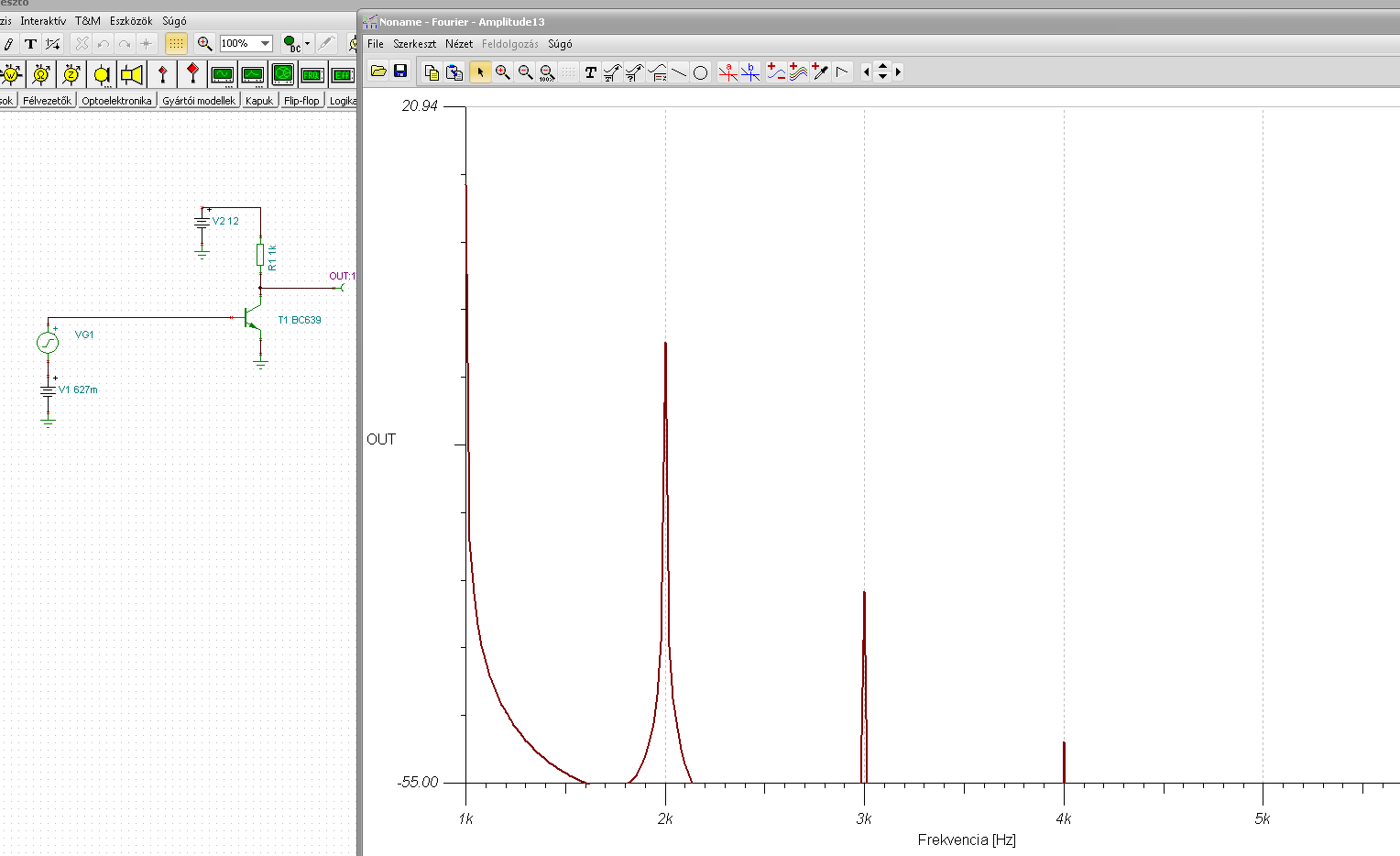Switch to the Félvezetők component tab

pos(47,101)
